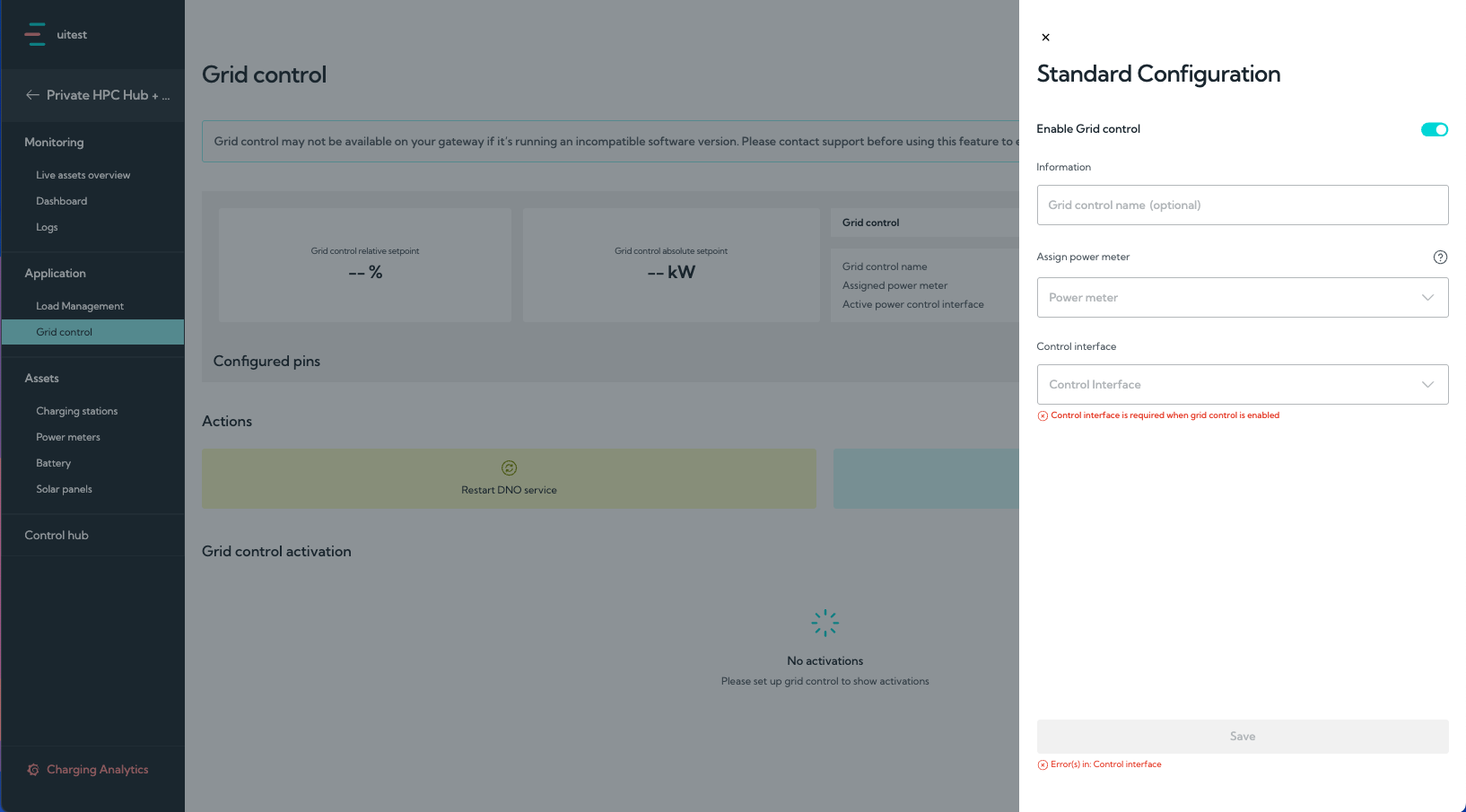The image size is (1466, 812).
Task: Disable the Enable Grid control toggle
Action: pos(1434,129)
